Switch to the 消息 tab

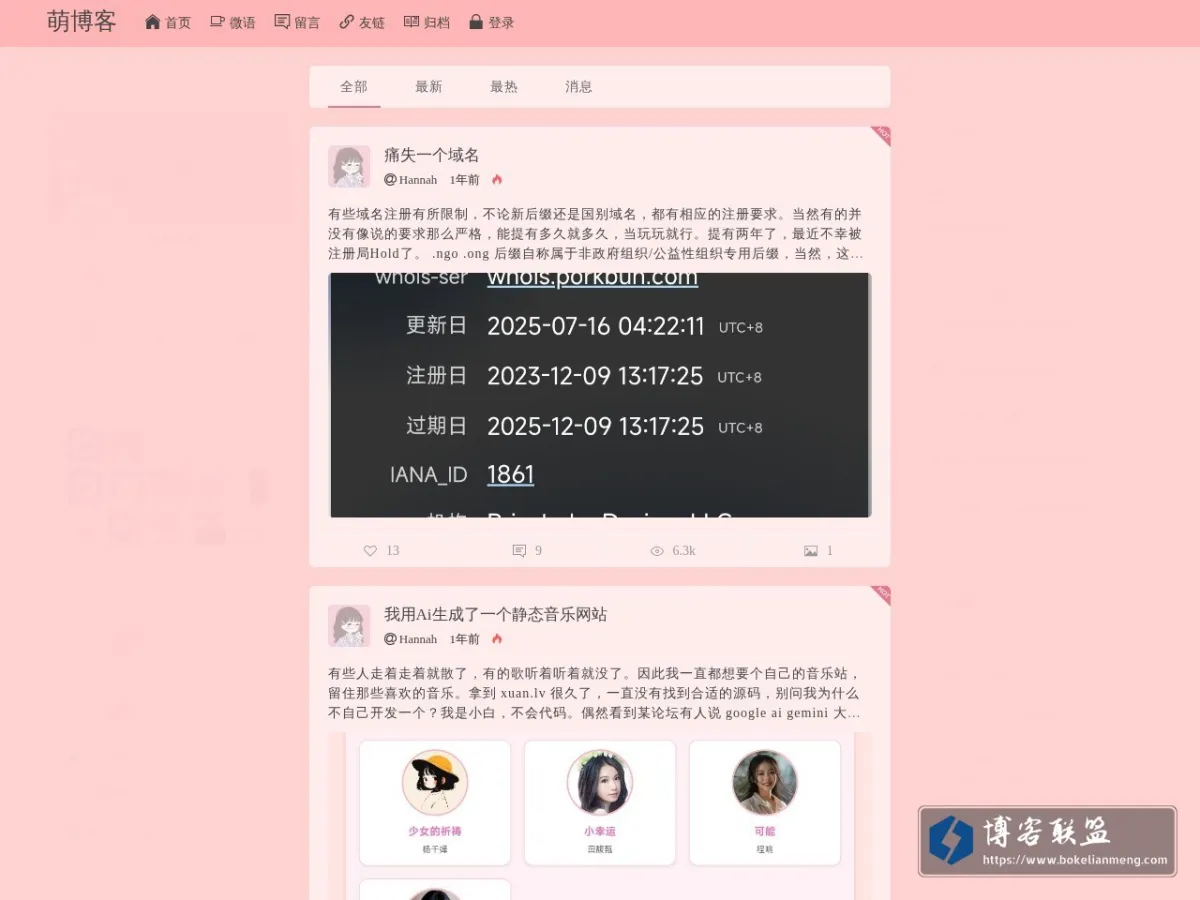pyautogui.click(x=579, y=87)
